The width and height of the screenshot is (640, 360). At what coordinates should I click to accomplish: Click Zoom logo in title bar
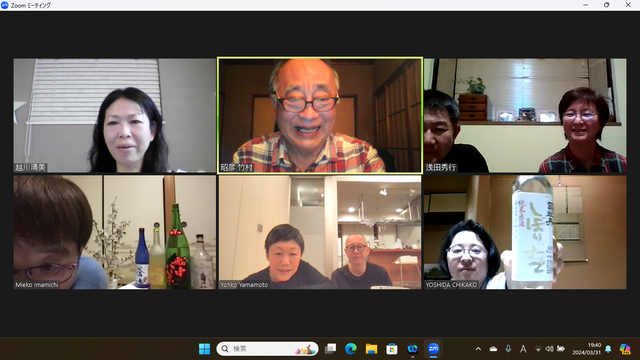[x=4, y=5]
